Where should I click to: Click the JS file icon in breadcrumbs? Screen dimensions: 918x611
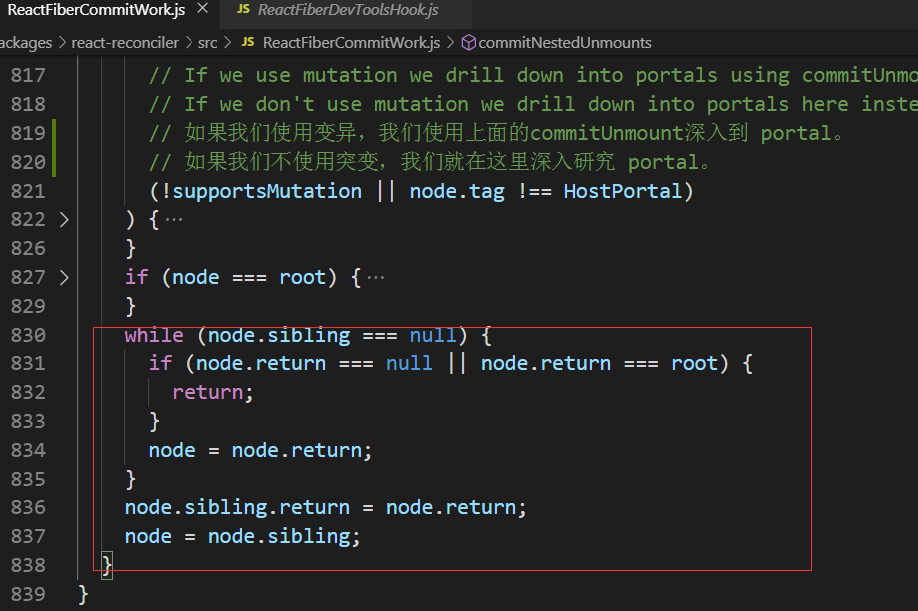pos(248,43)
